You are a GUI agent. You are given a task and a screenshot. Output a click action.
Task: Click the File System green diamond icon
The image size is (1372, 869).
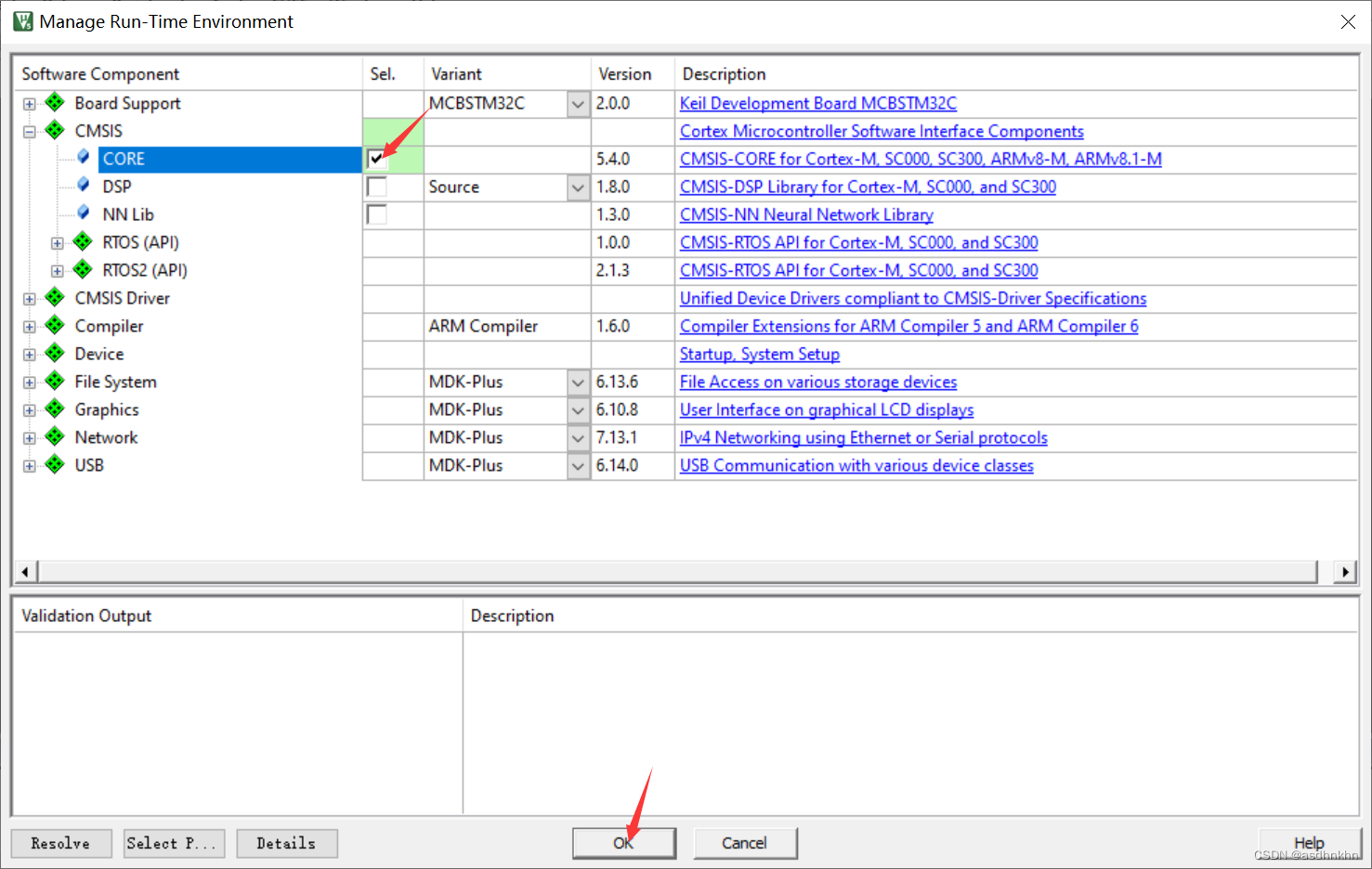56,381
